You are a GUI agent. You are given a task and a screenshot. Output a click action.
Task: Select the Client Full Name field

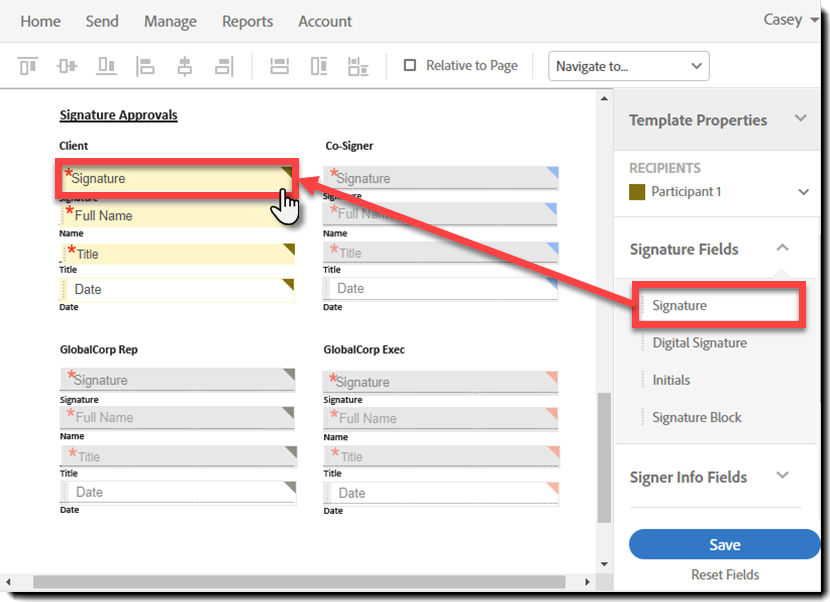click(x=177, y=215)
